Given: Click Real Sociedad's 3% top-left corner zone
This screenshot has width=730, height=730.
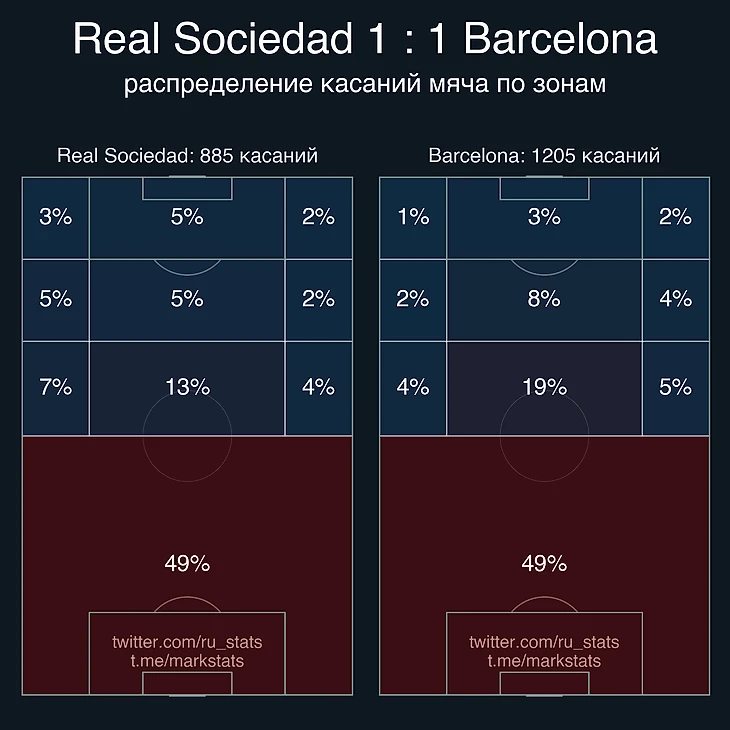Looking at the screenshot, I should point(55,218).
